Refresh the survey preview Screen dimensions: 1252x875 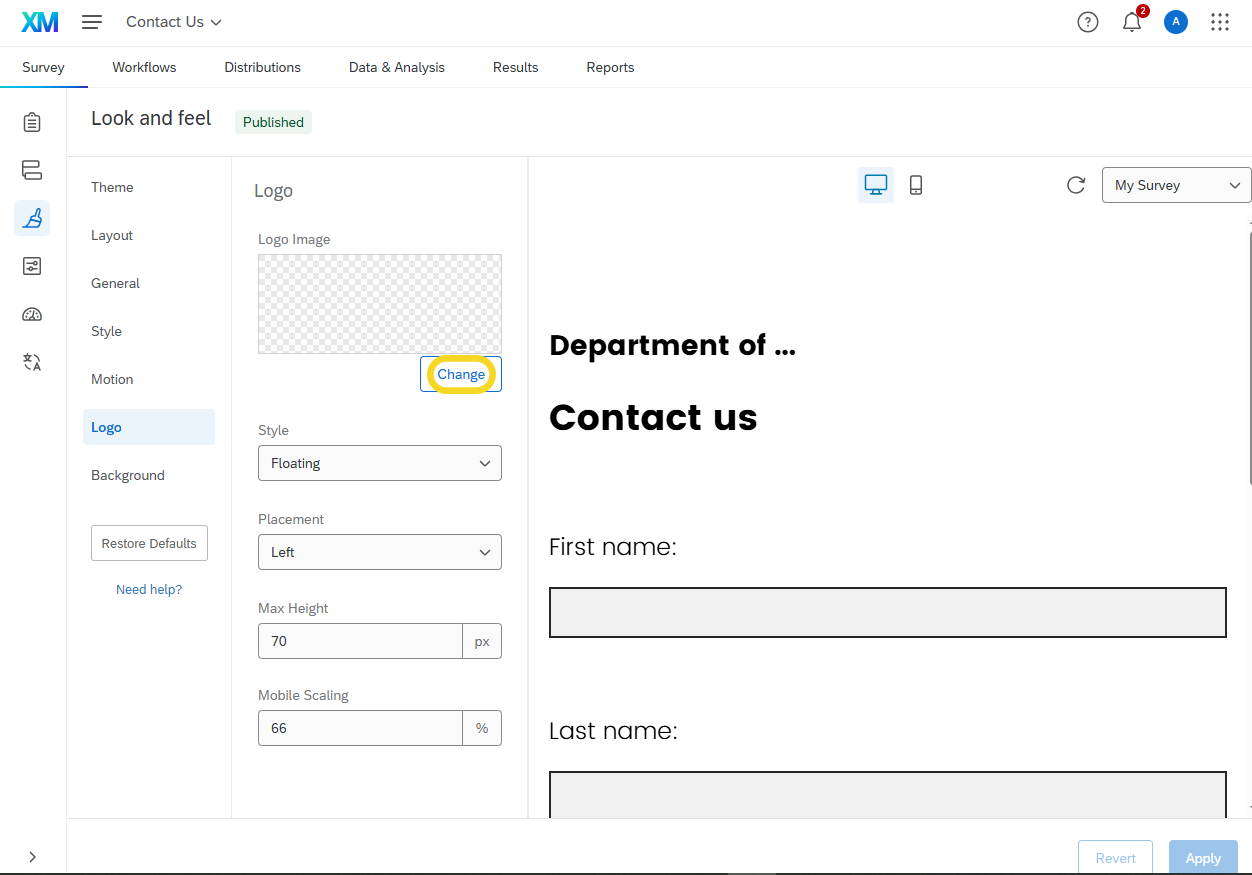coord(1076,185)
